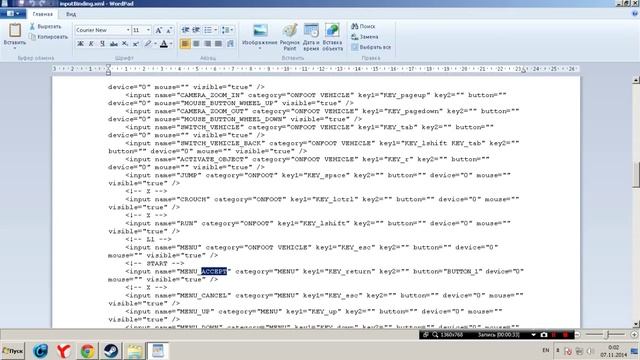
Task: Click the shrink font size icon
Action: pos(169,30)
